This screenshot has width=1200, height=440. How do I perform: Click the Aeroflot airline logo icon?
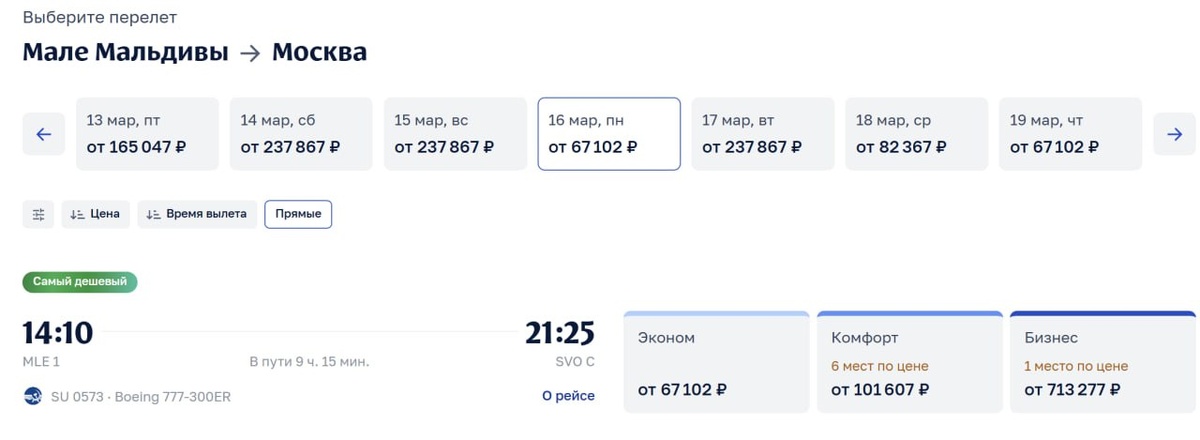tap(33, 396)
